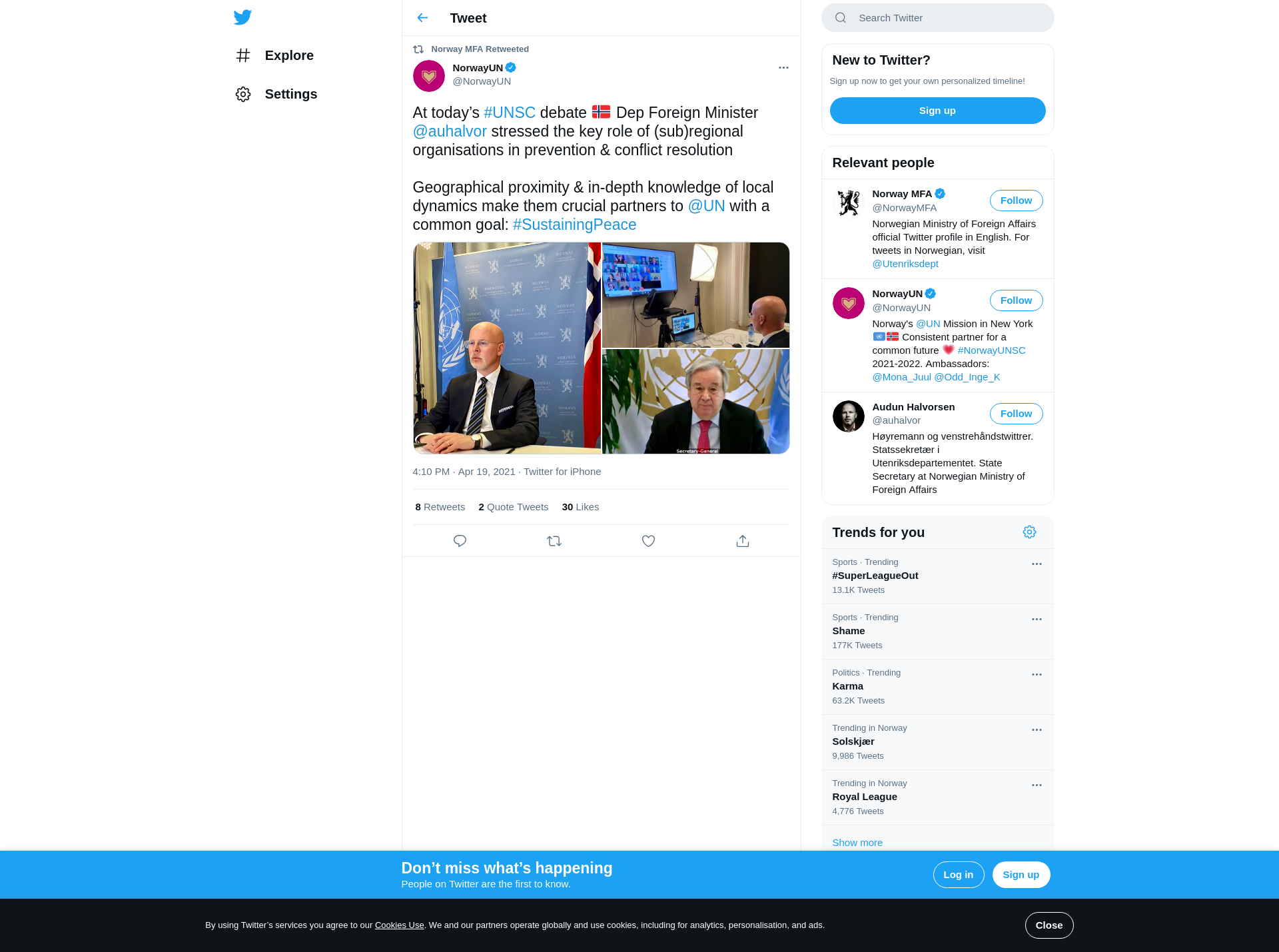Open options for #SuperLeagueOut trend
This screenshot has height=952, width=1279.
(x=1037, y=564)
